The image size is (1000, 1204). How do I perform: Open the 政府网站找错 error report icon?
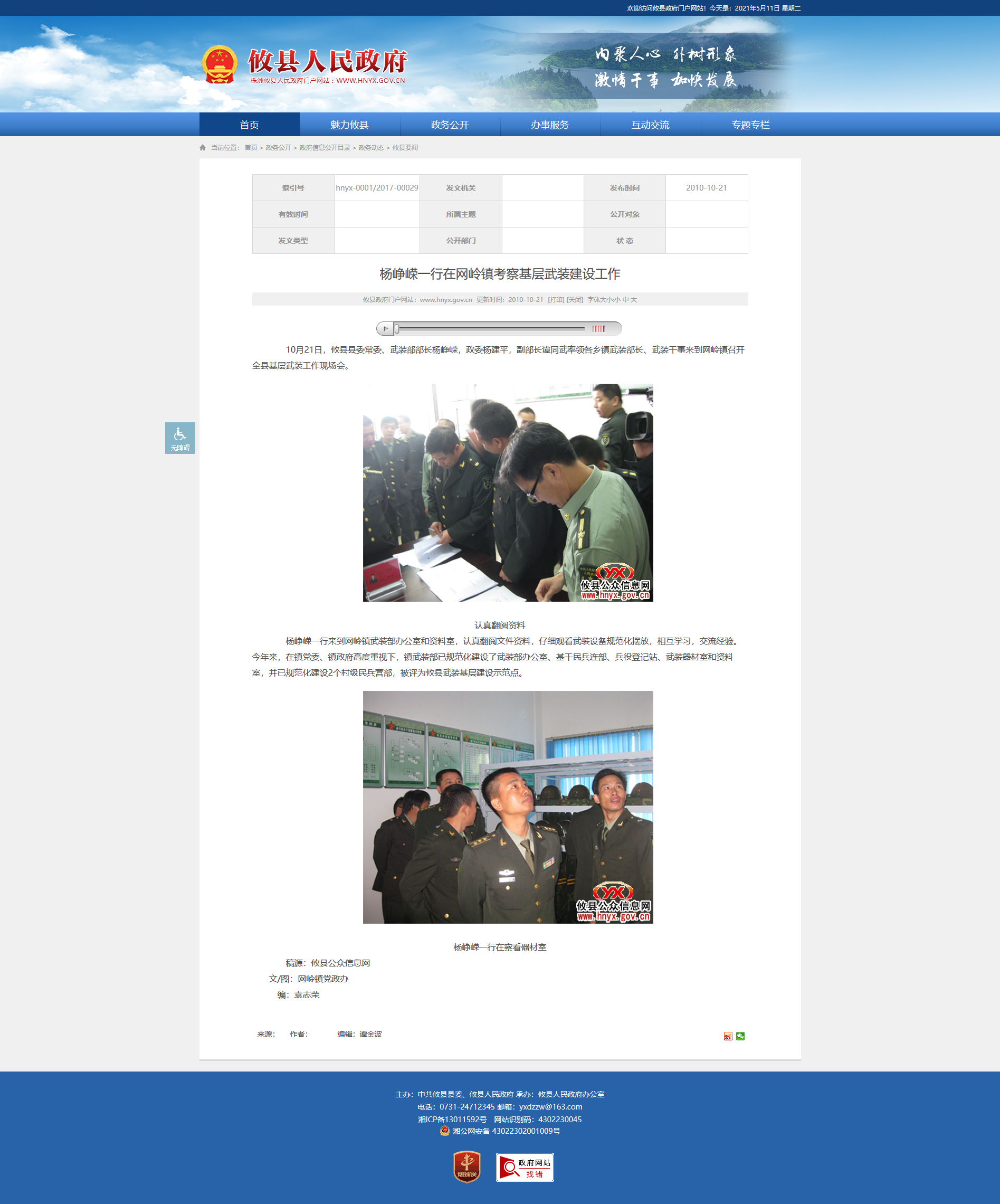(x=525, y=1167)
